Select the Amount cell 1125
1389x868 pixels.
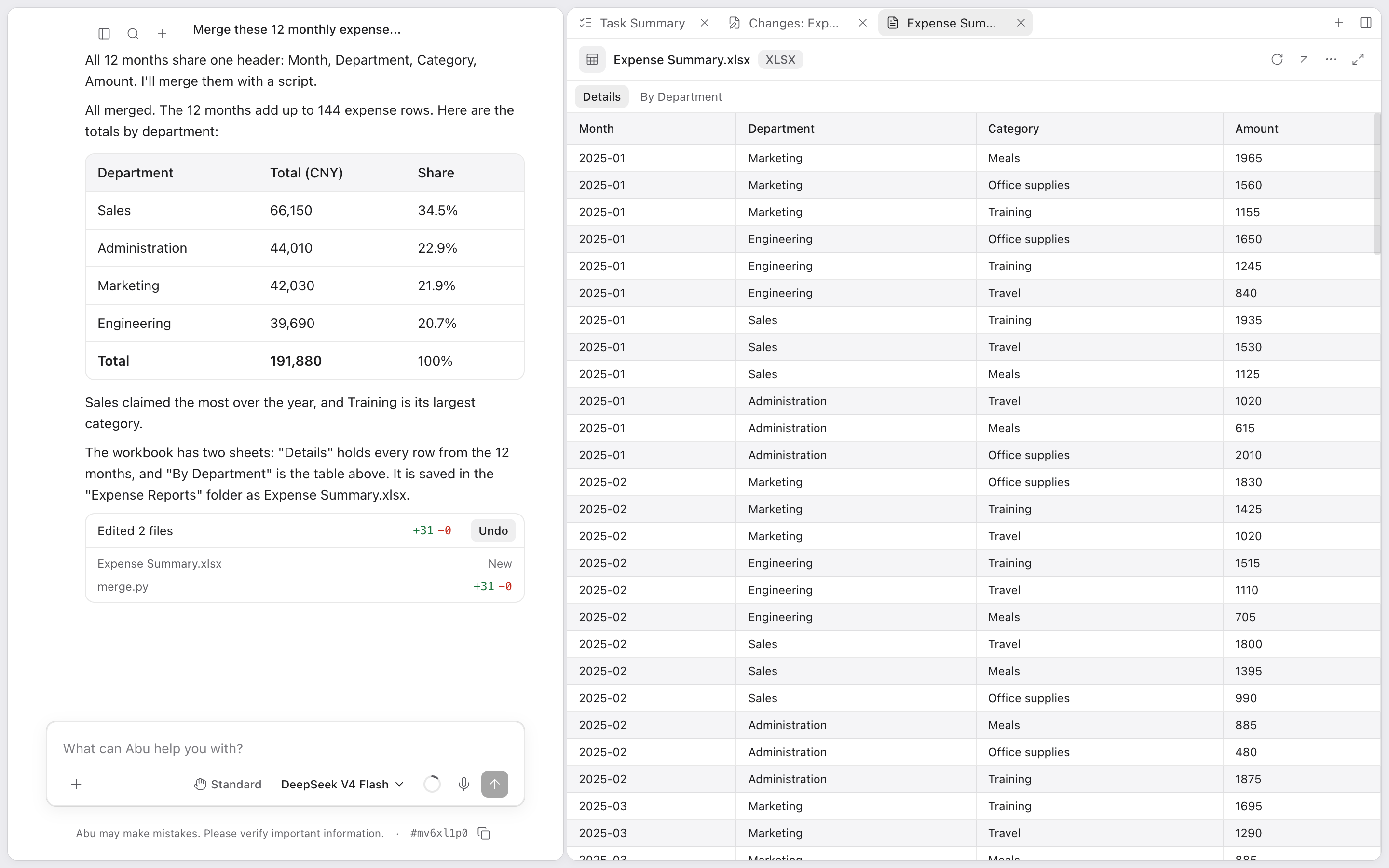coord(1301,374)
